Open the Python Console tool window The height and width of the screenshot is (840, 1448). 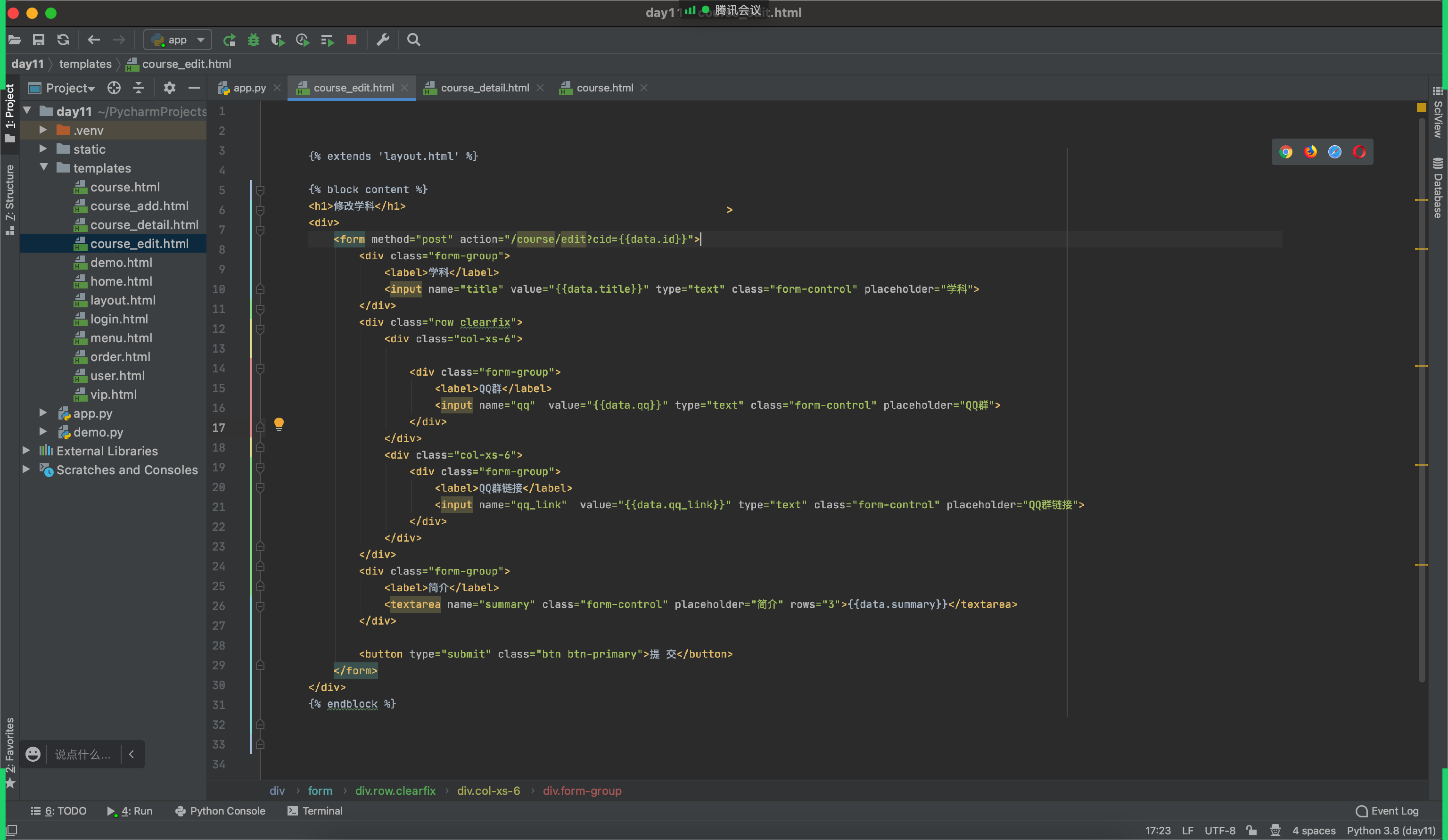click(220, 811)
